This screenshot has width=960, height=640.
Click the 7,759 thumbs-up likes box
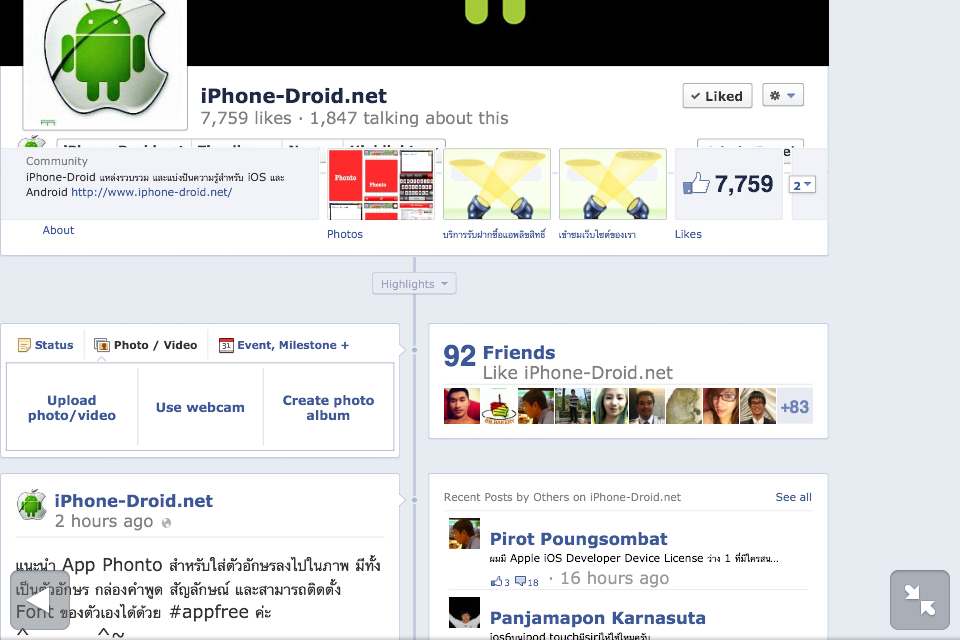[729, 184]
